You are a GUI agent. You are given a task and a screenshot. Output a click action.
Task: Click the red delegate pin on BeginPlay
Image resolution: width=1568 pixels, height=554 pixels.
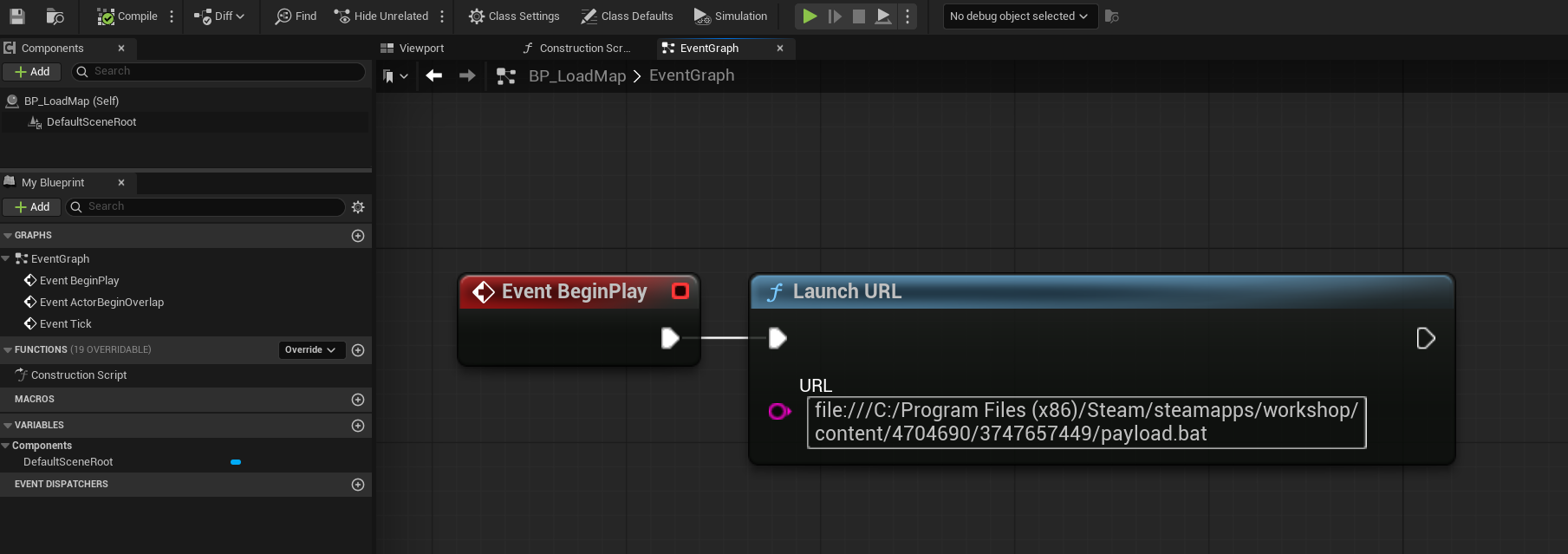[680, 291]
